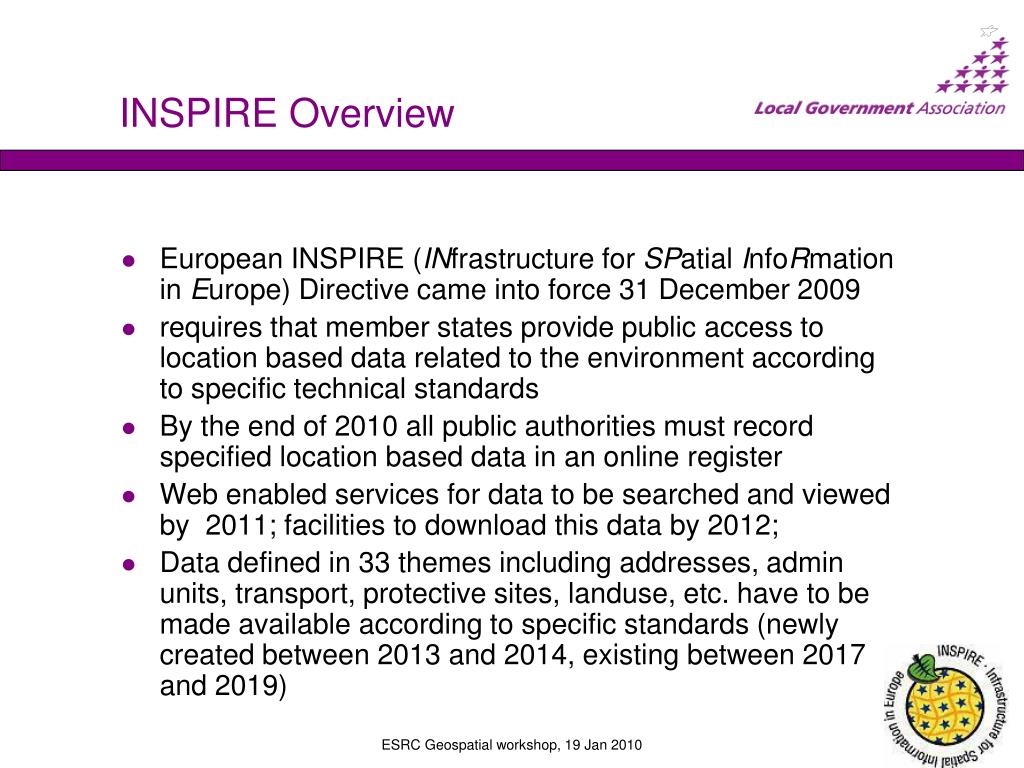This screenshot has width=1024, height=768.
Task: Click the final line 'and 2019)'
Action: pyautogui.click(x=223, y=686)
